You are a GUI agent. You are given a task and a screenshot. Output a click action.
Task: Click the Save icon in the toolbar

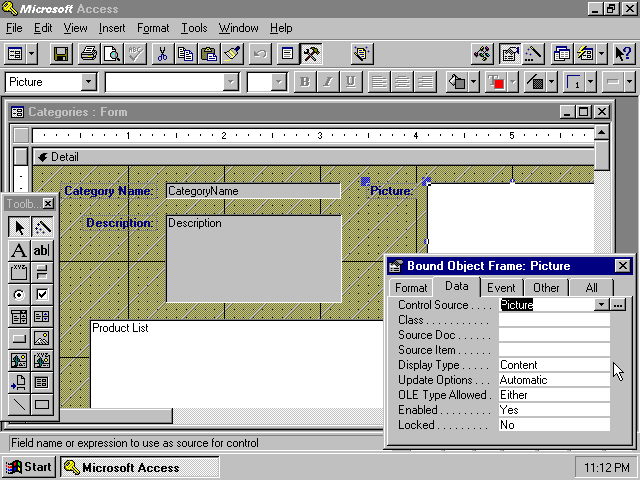[x=61, y=54]
